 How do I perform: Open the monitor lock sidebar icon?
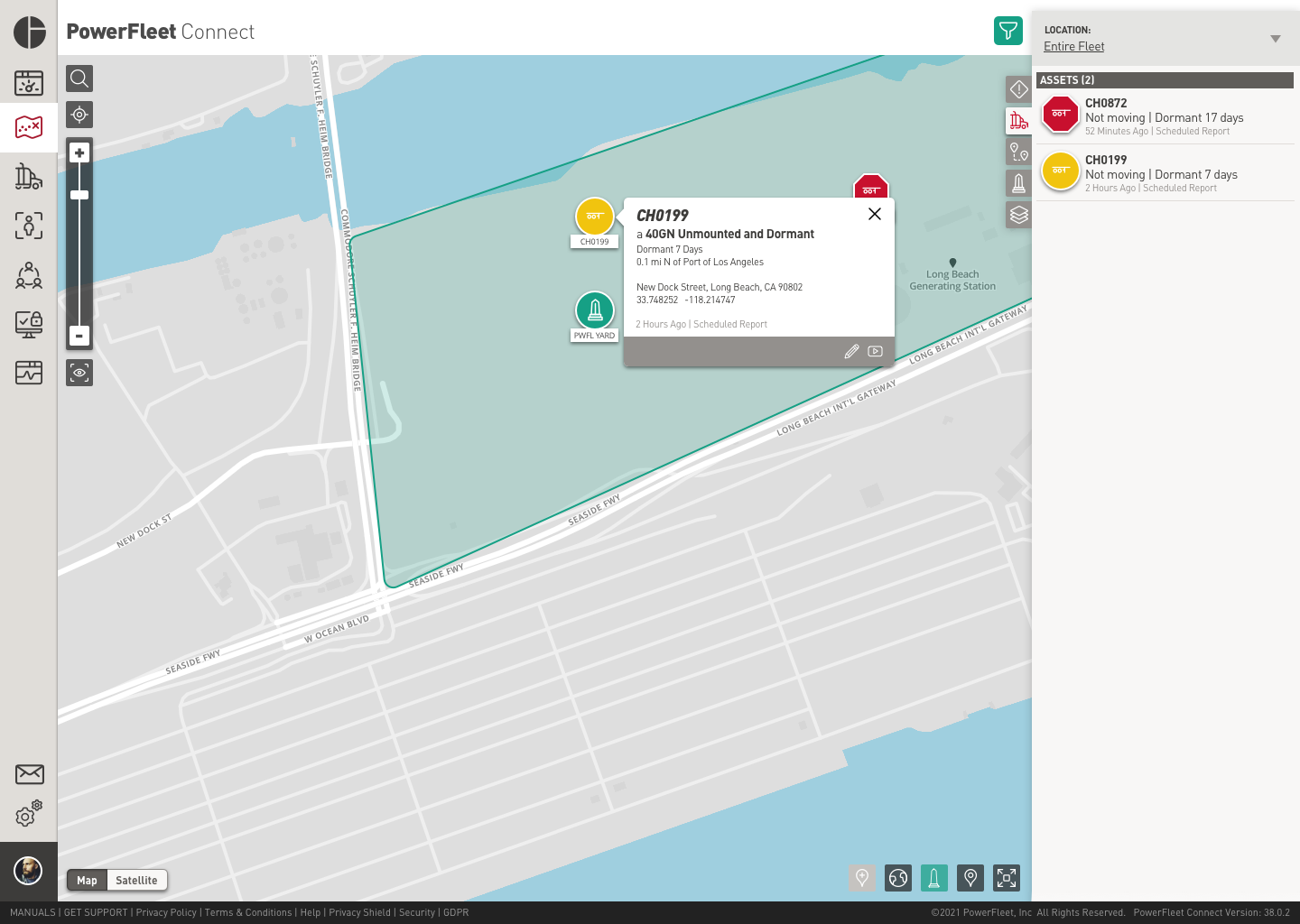point(29,323)
